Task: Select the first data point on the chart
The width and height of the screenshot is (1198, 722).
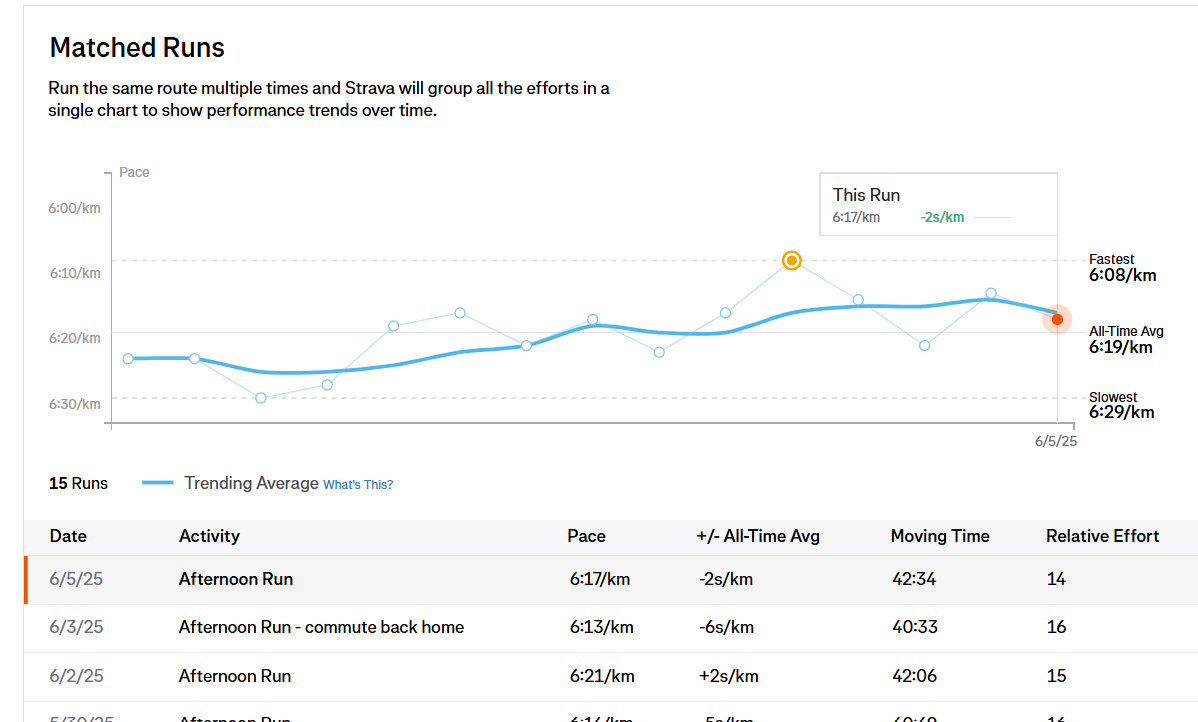Action: 128,358
